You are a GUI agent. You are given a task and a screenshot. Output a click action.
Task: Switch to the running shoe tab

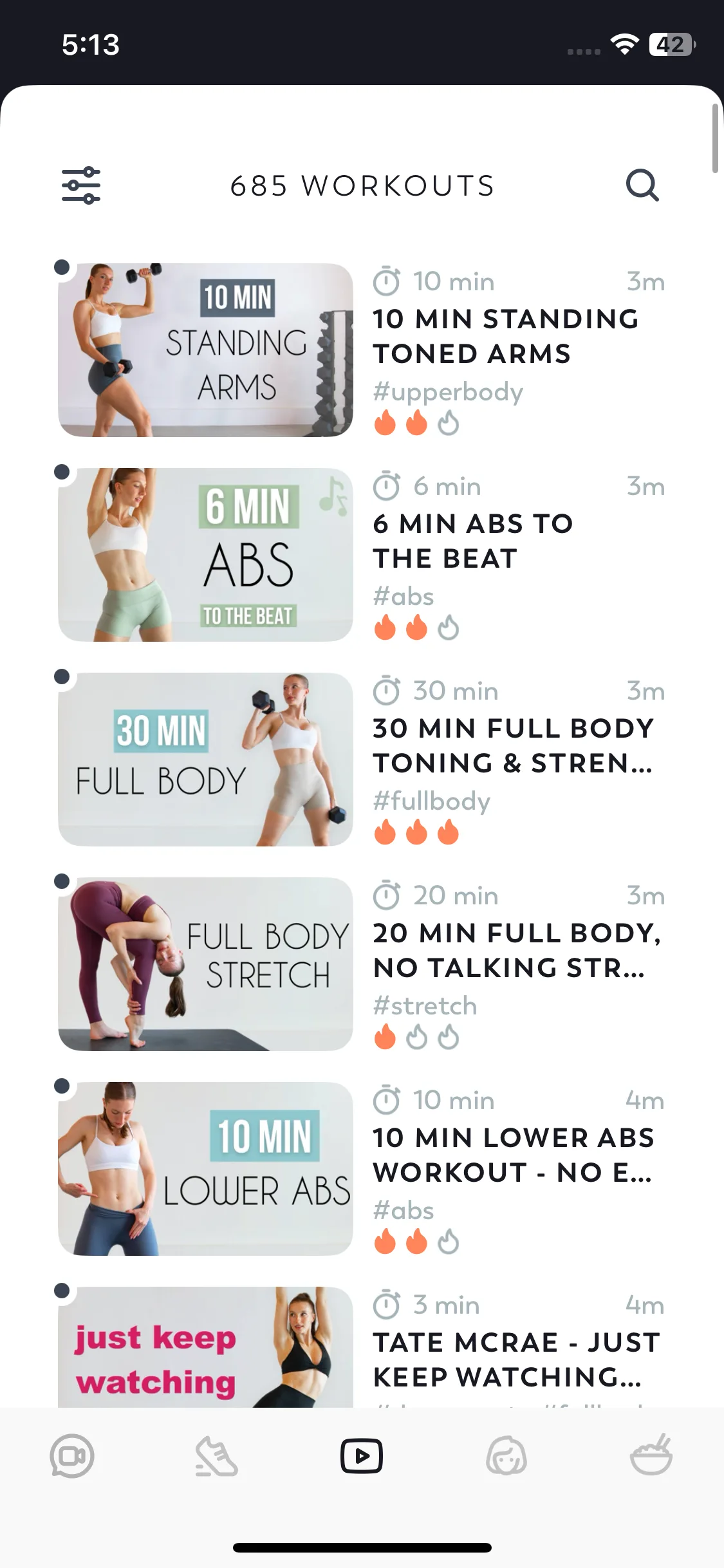pos(217,1456)
